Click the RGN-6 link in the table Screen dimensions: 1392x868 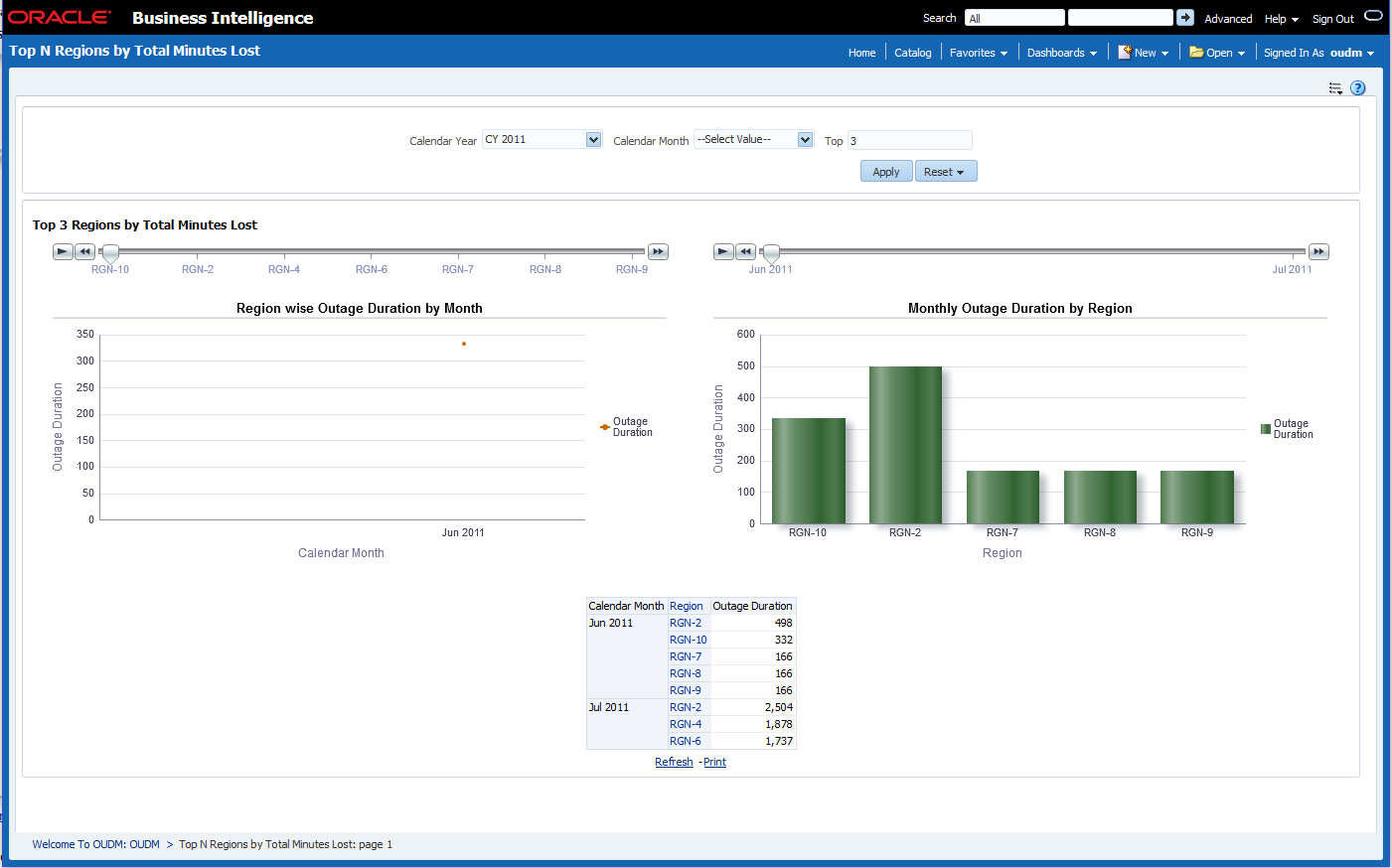tap(686, 741)
